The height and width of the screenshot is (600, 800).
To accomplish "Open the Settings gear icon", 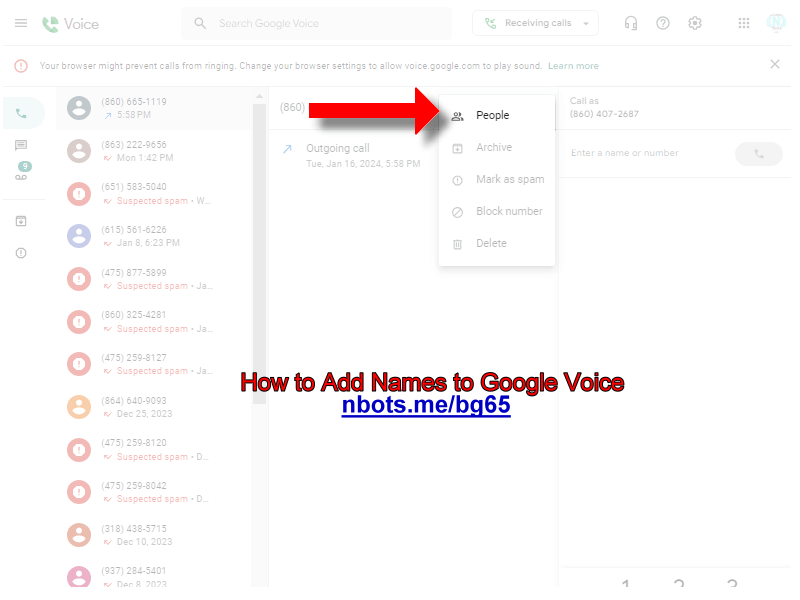I will pyautogui.click(x=695, y=23).
